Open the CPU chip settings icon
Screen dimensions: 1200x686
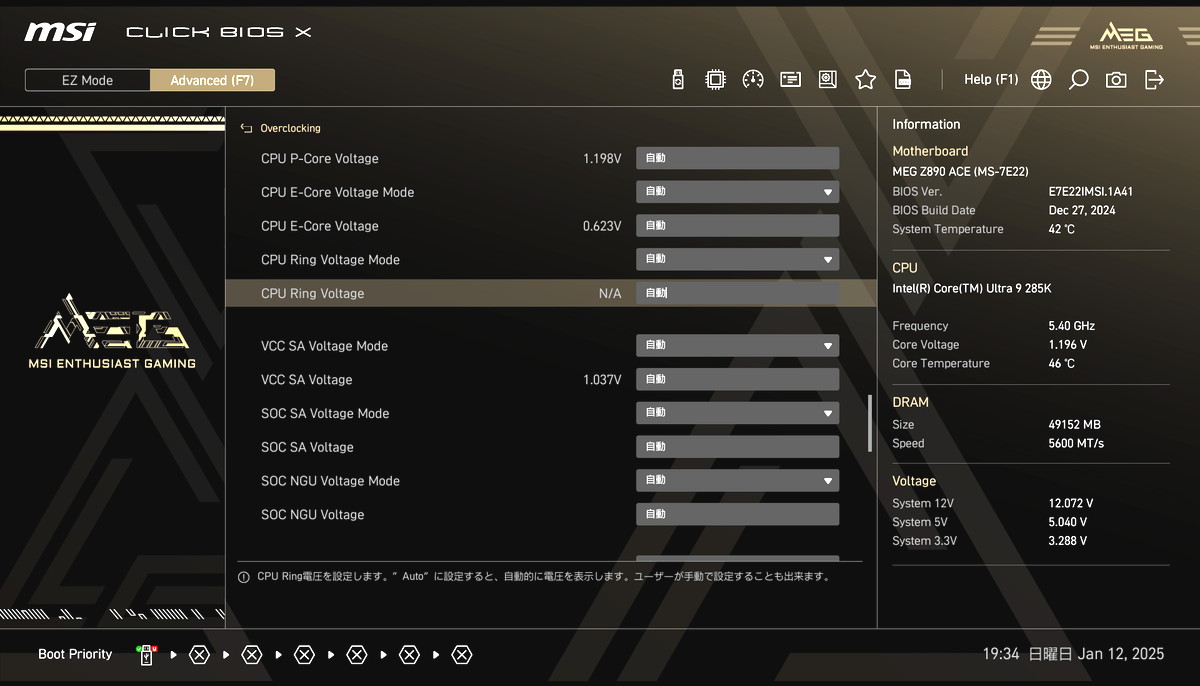pos(715,80)
